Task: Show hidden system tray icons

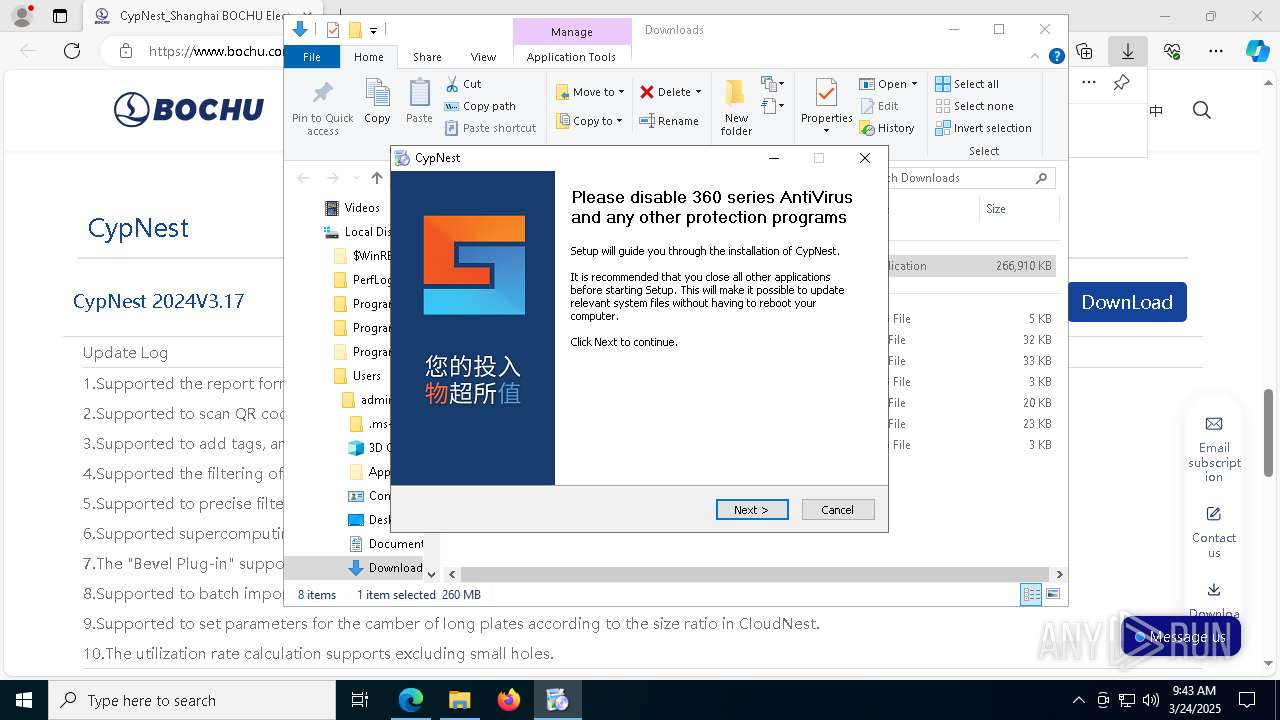Action: (x=1078, y=700)
